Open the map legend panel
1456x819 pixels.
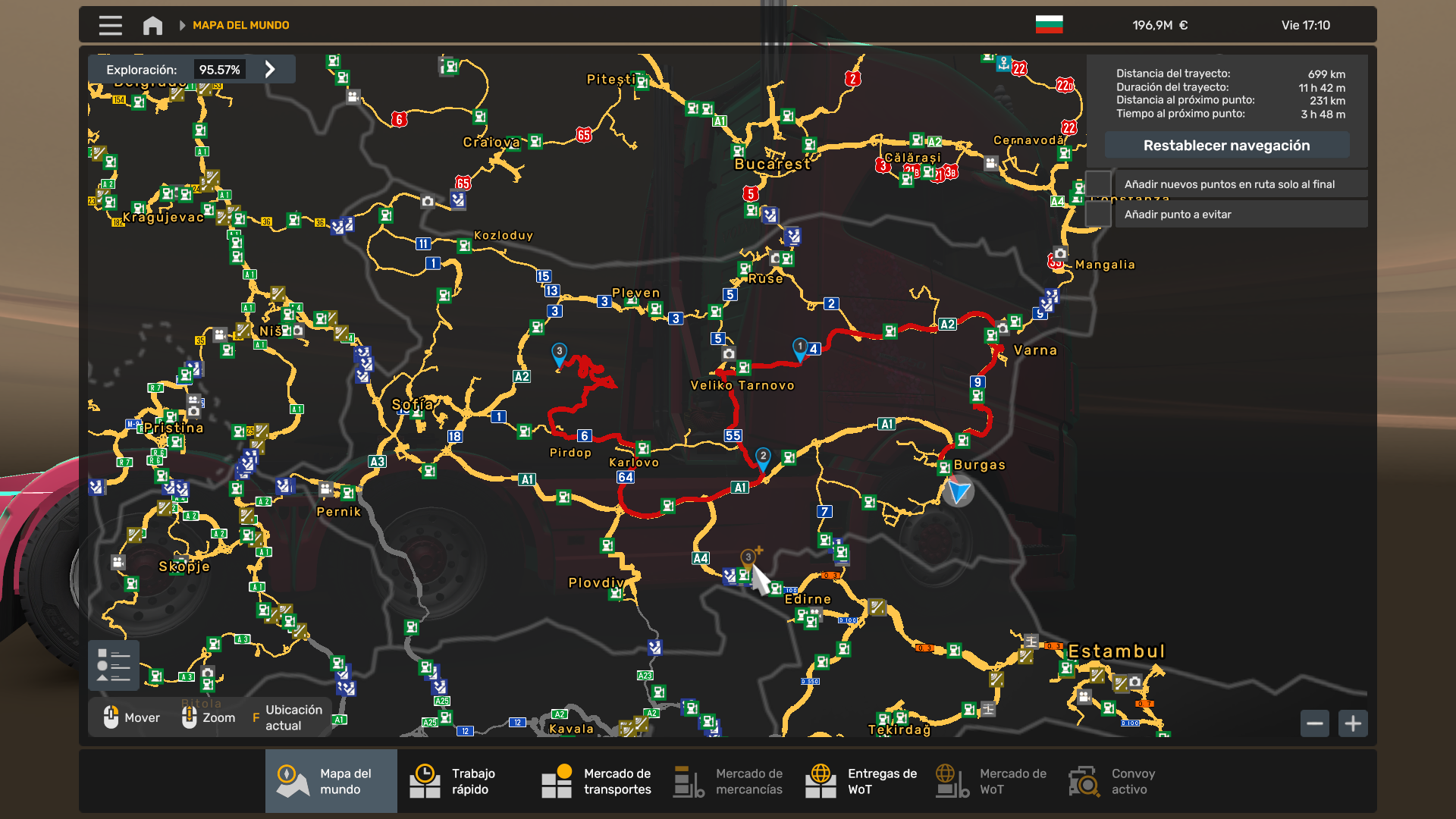coord(114,665)
